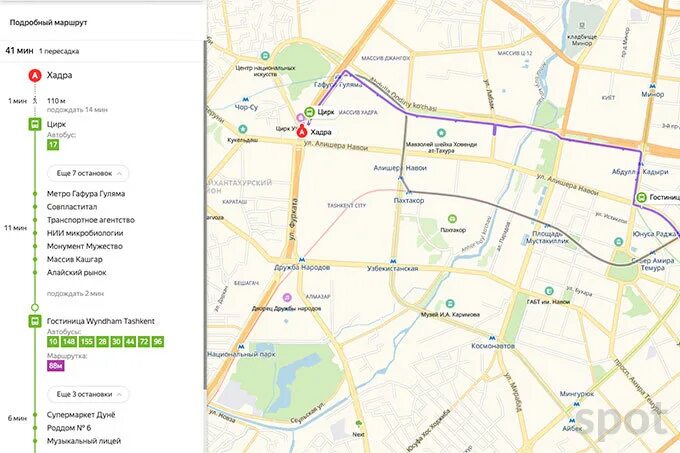680x453 pixels.
Task: Click the Космонавтов metro icon on map
Action: [x=491, y=338]
